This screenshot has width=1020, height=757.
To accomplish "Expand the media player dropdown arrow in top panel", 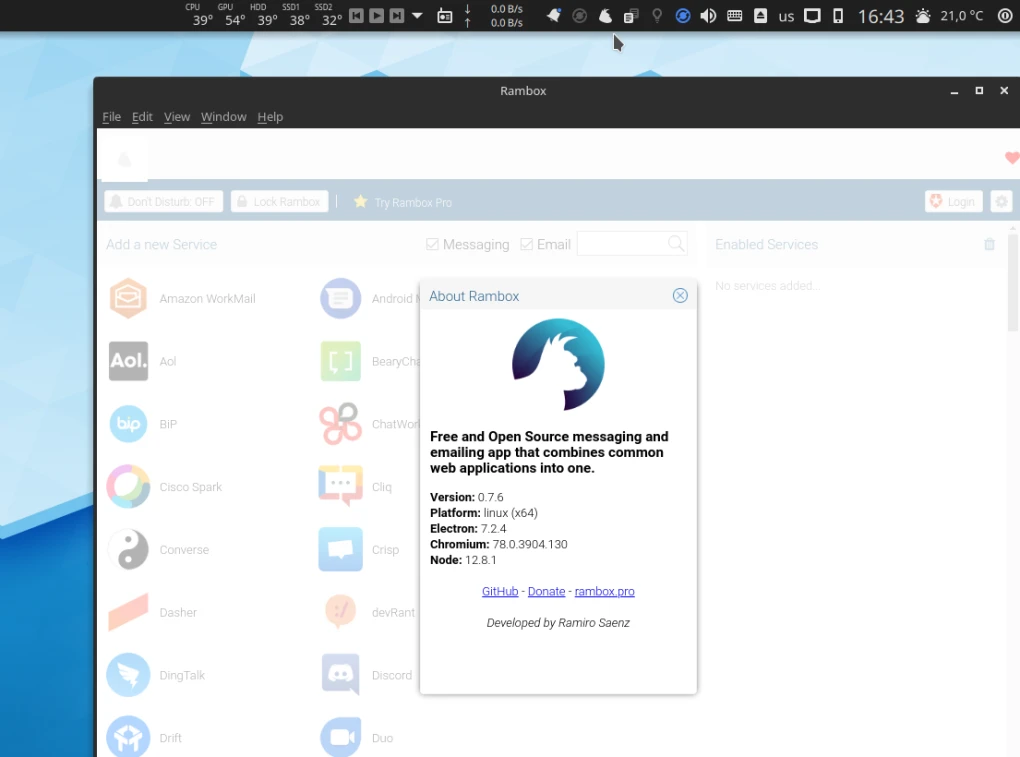I will [x=417, y=16].
